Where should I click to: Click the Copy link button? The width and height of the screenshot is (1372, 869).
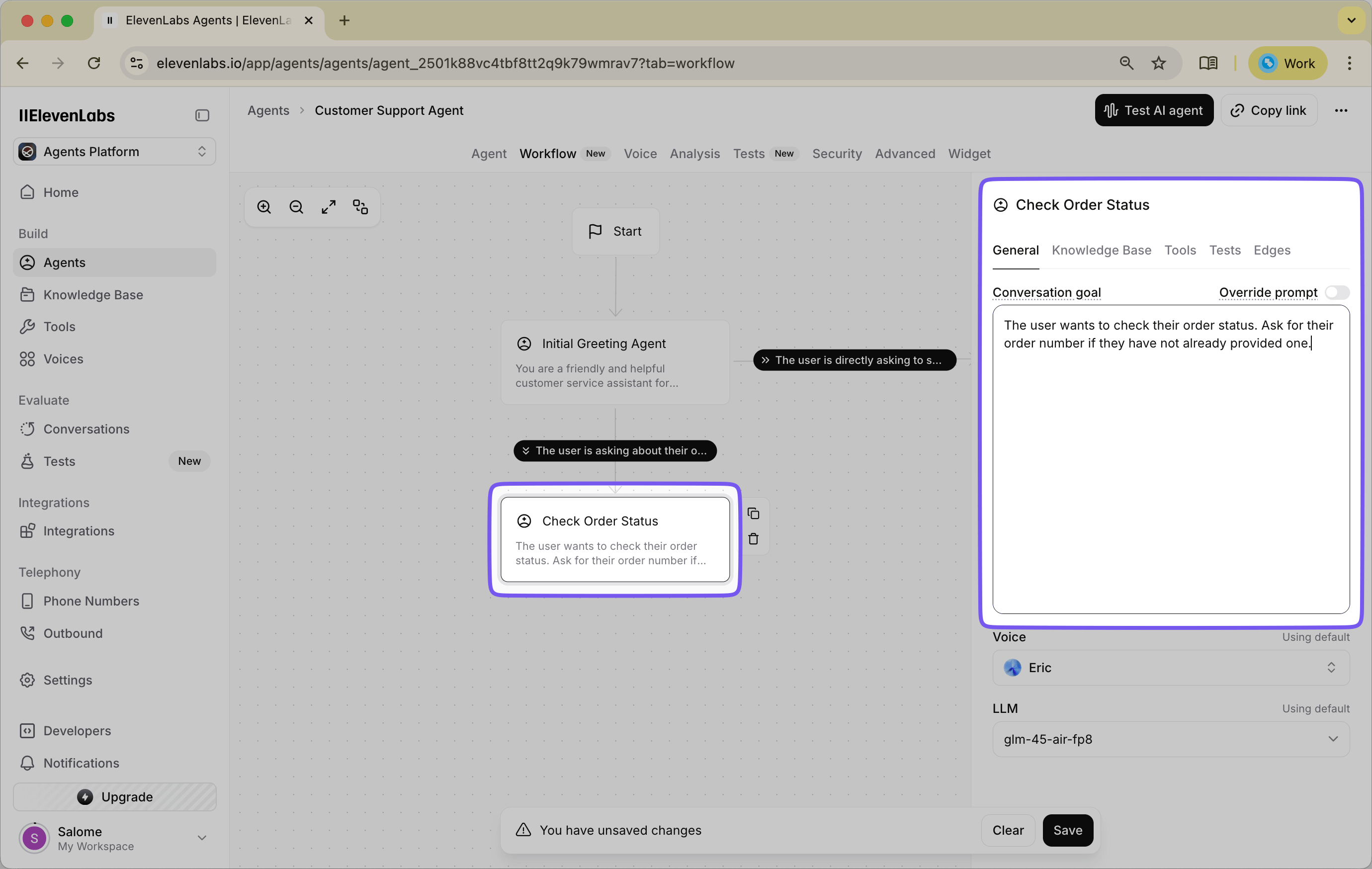(x=1269, y=110)
